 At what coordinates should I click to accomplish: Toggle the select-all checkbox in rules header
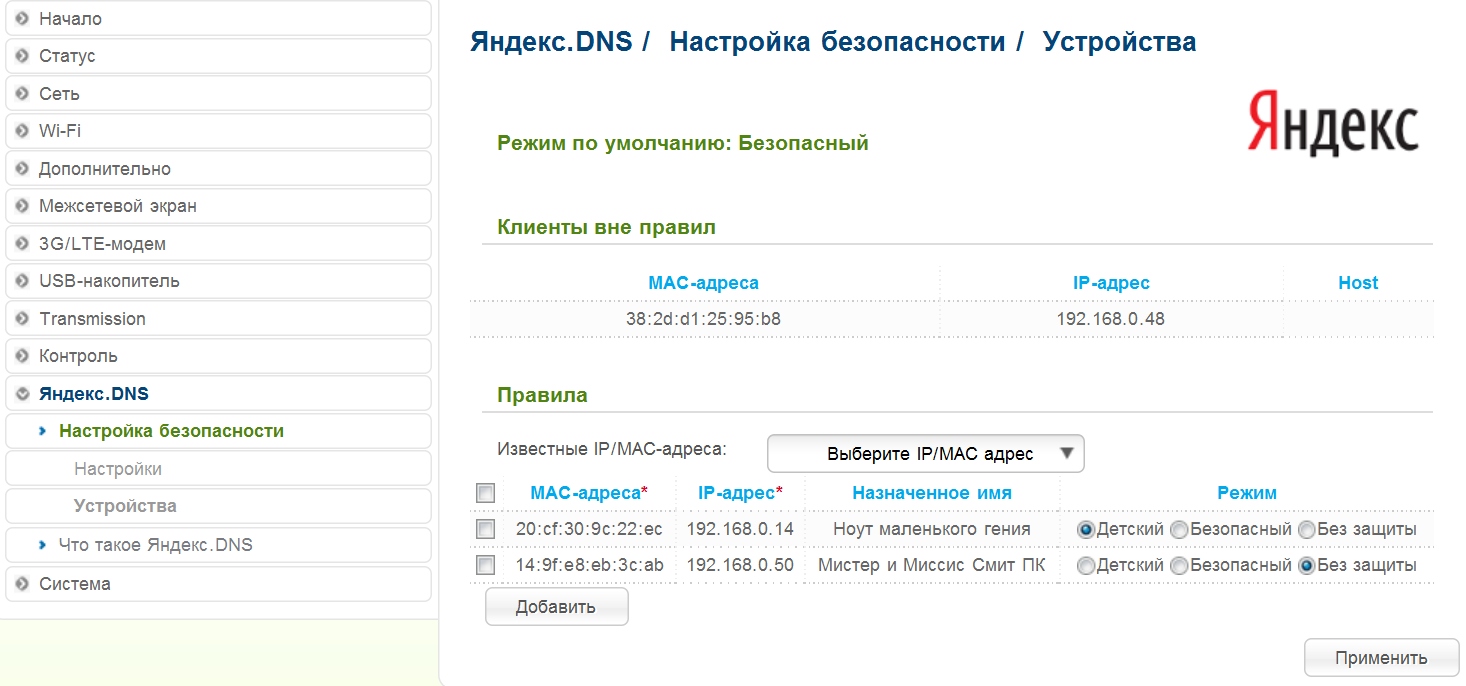(485, 493)
